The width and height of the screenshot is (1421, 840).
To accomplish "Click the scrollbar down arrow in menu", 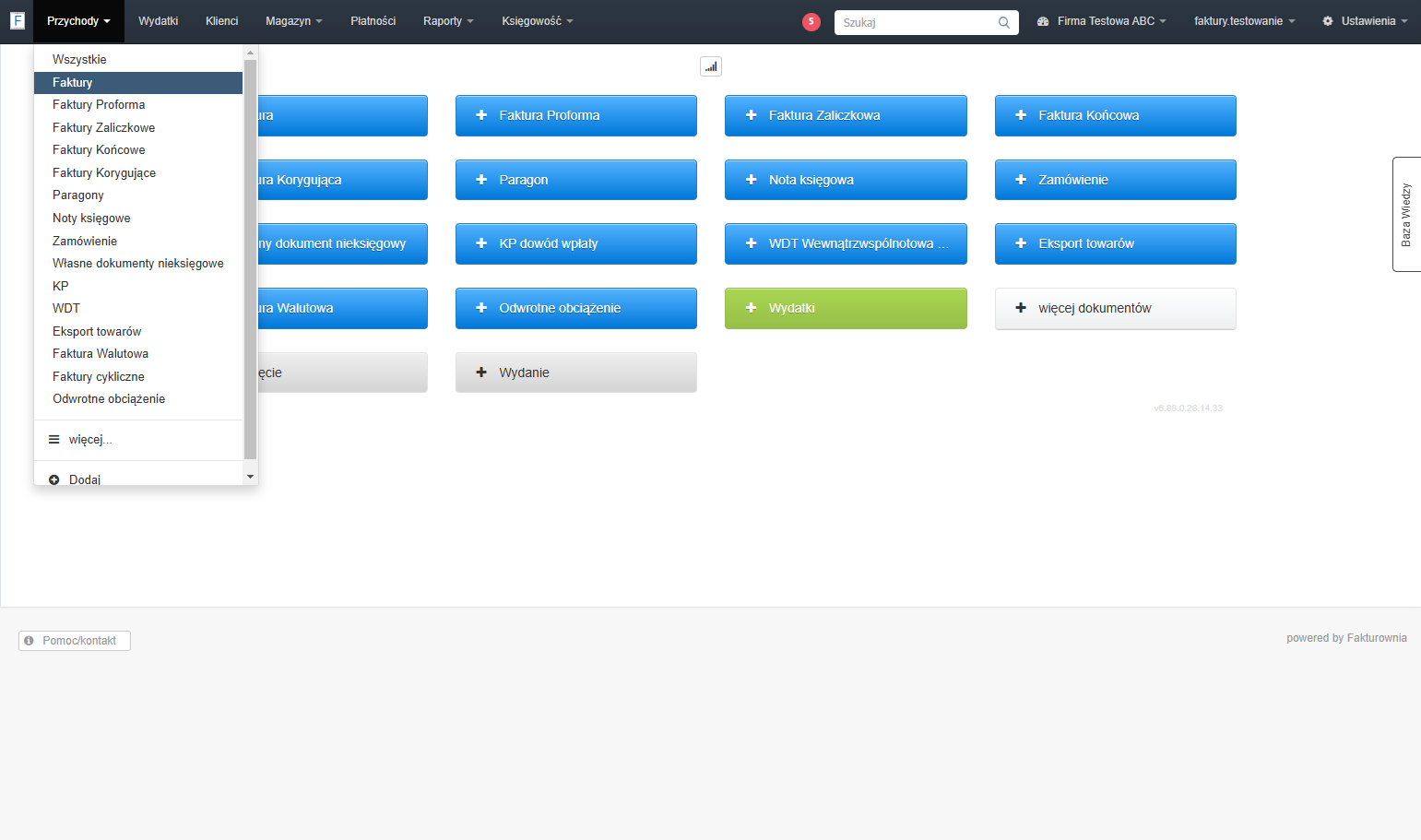I will point(250,478).
